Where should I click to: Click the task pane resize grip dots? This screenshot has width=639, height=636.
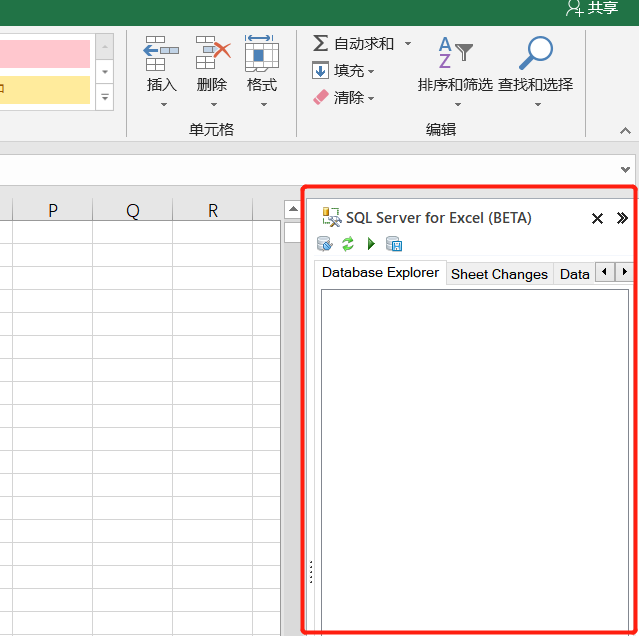pyautogui.click(x=311, y=572)
